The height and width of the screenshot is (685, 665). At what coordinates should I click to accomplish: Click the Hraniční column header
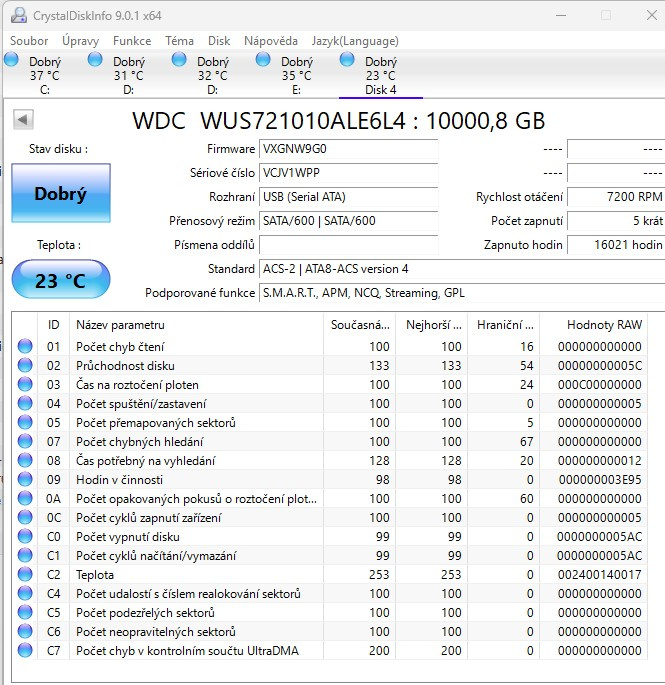coord(504,325)
